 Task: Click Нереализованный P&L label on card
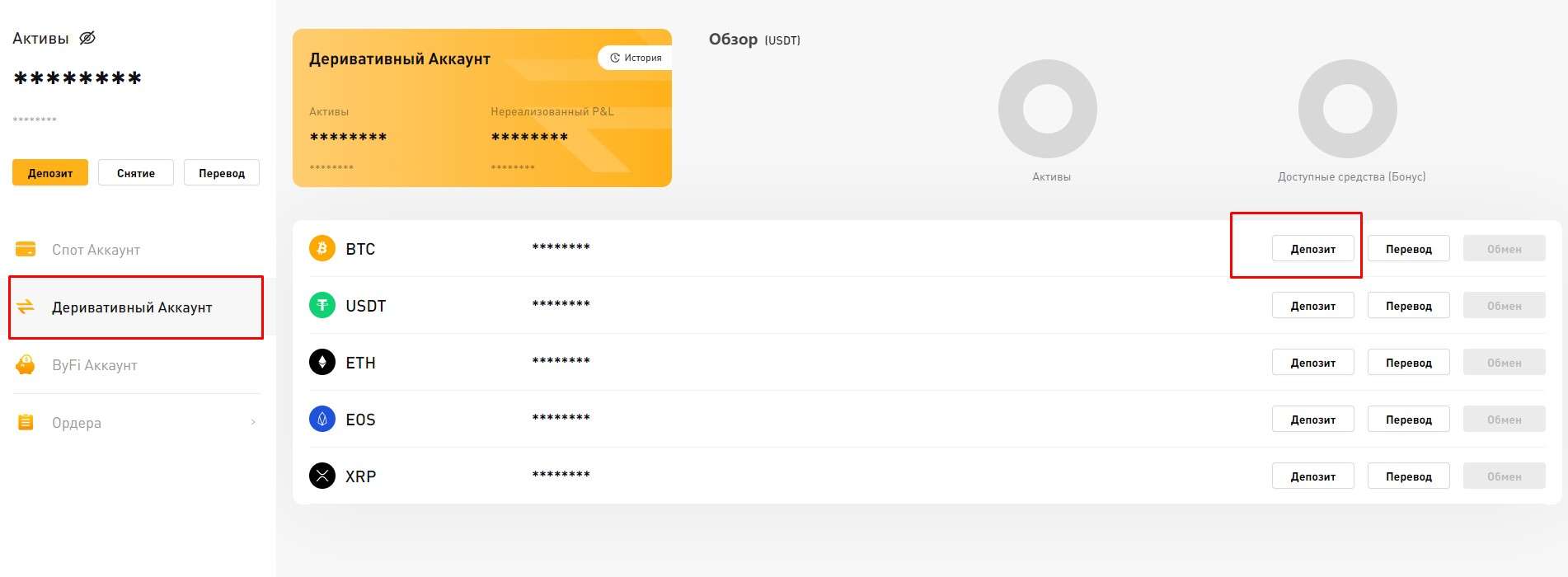click(552, 111)
